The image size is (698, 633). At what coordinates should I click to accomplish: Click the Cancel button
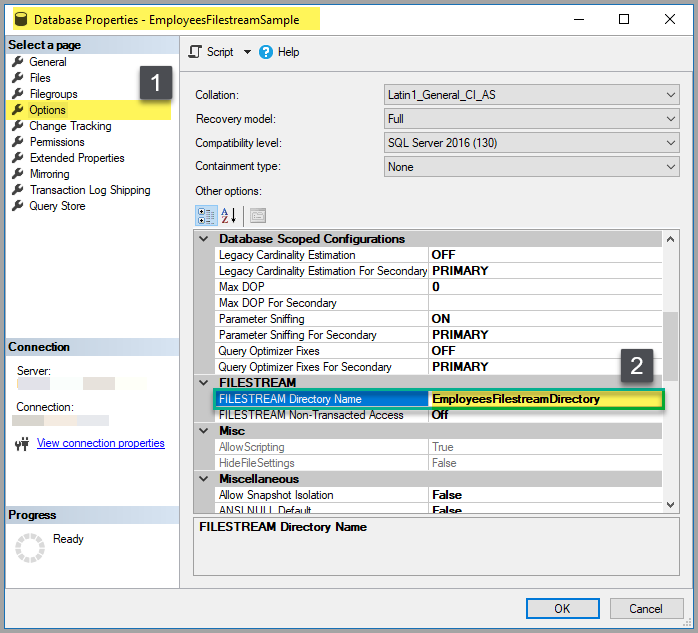click(646, 609)
